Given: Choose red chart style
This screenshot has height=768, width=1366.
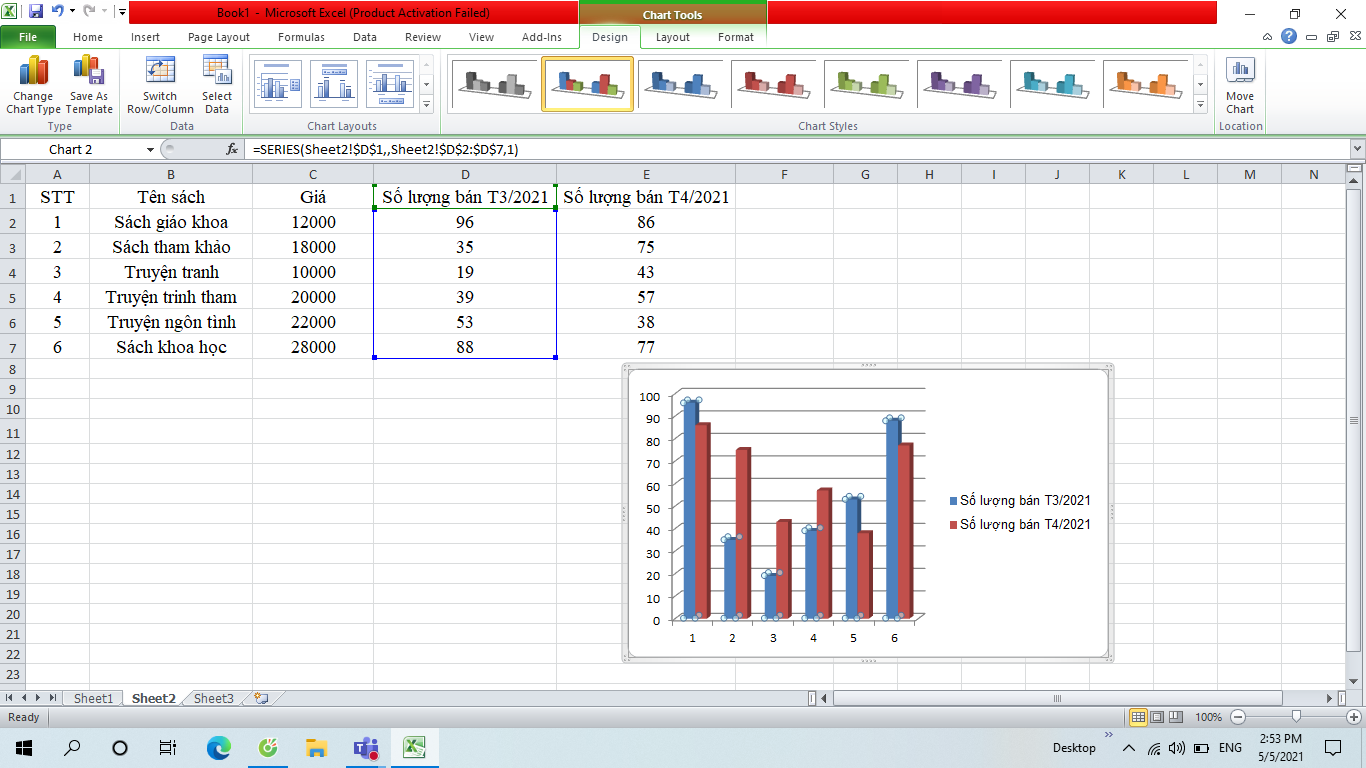Looking at the screenshot, I should pos(773,84).
